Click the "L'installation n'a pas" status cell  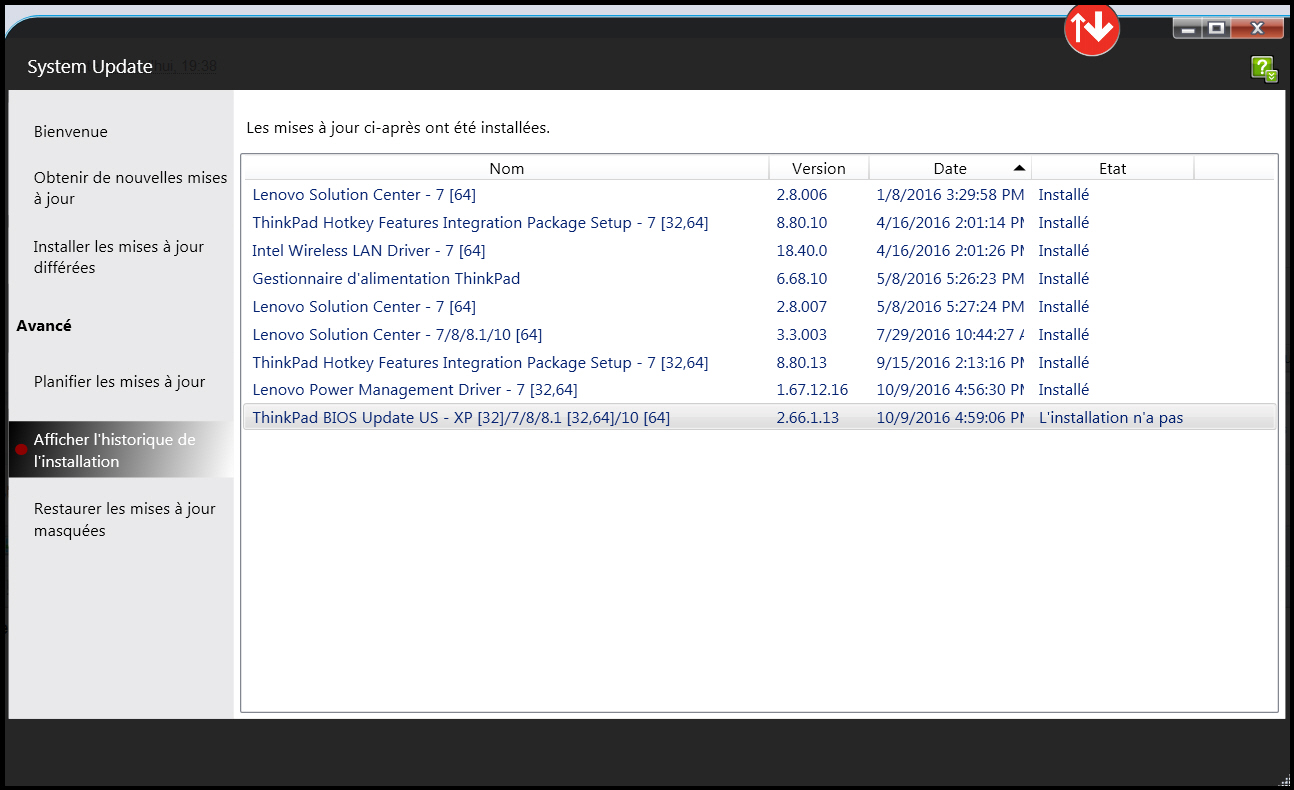point(1111,418)
